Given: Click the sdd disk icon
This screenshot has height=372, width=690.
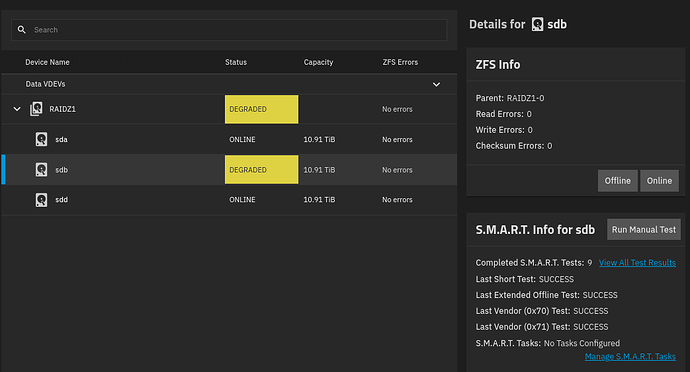Looking at the screenshot, I should click(41, 200).
